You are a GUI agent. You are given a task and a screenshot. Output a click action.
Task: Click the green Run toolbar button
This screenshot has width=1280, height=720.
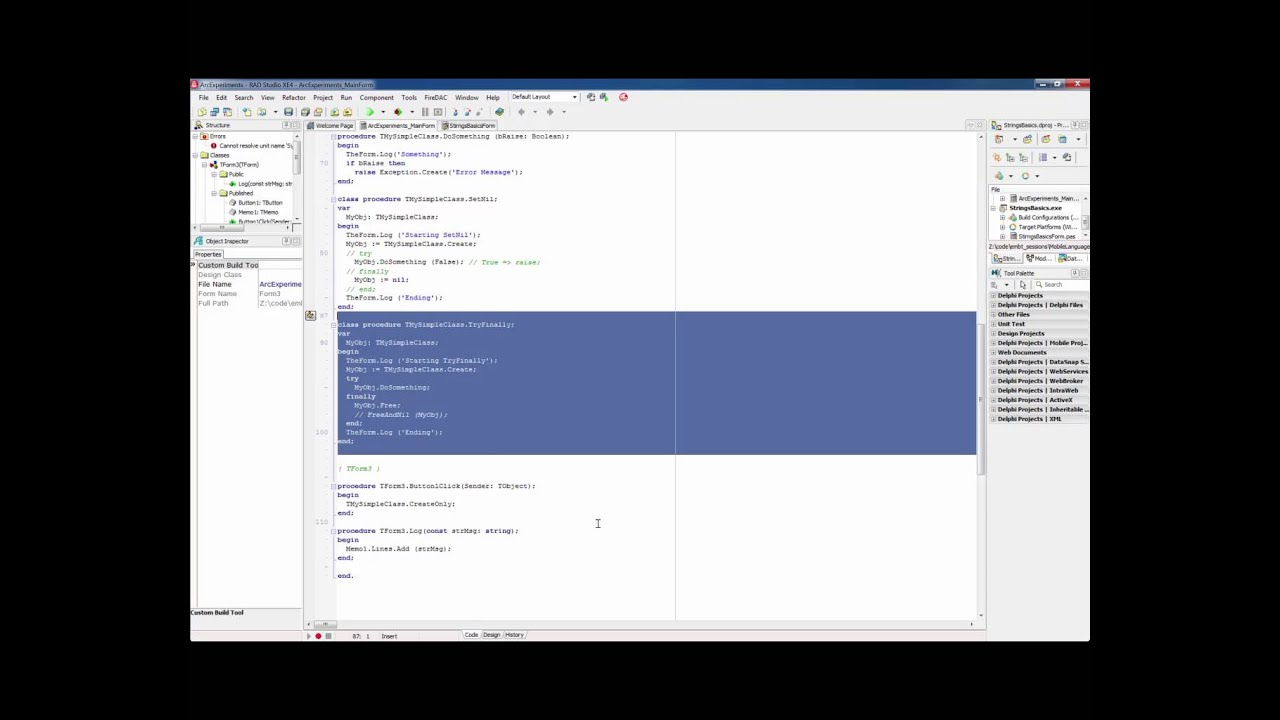pos(369,112)
